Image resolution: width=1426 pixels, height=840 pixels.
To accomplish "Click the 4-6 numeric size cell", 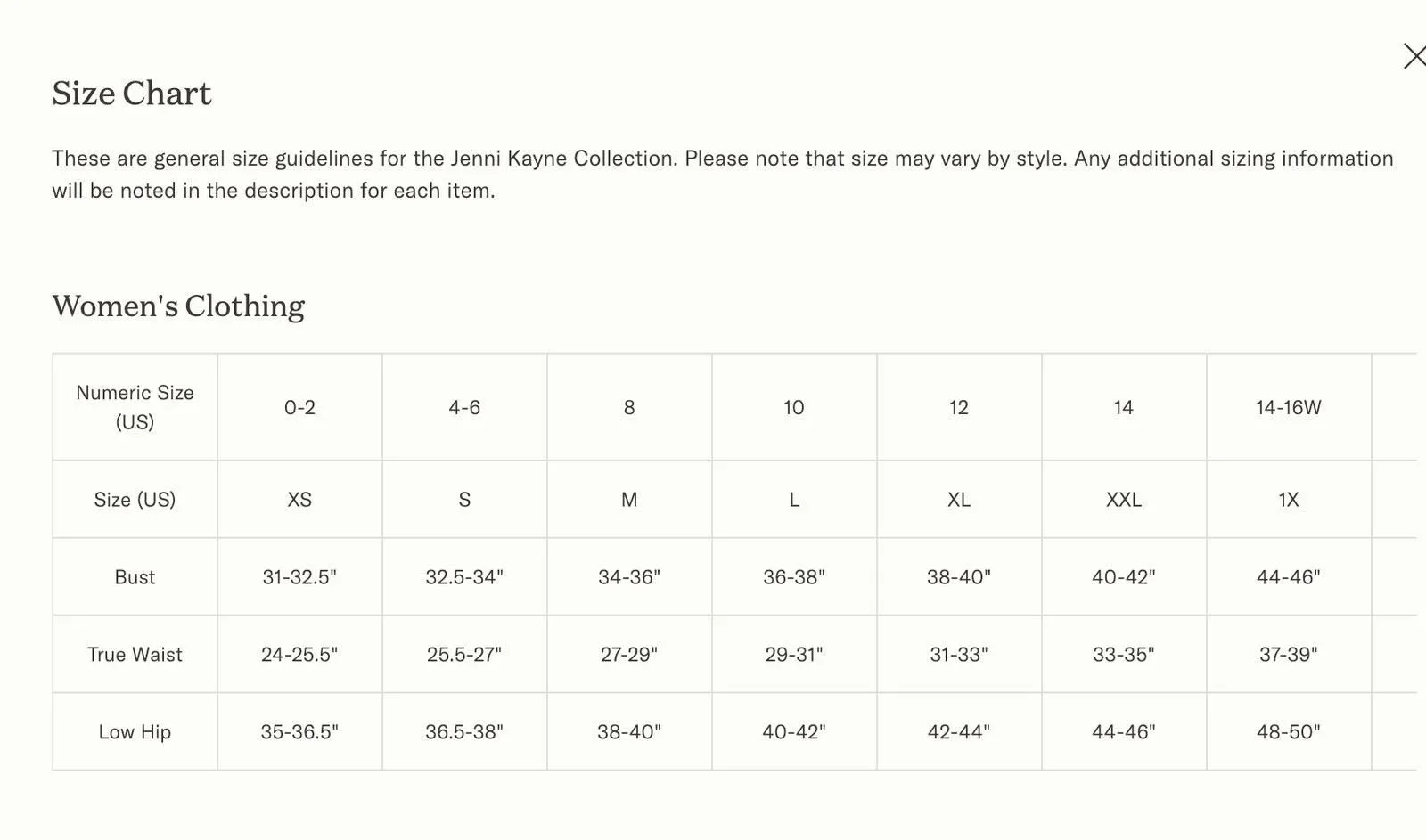I will 464,407.
